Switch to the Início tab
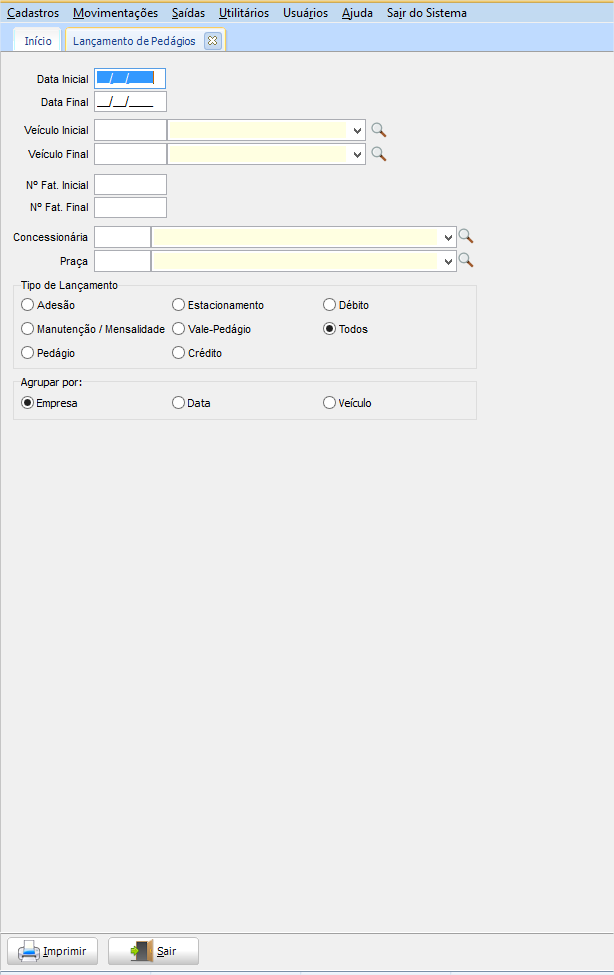This screenshot has width=614, height=975. click(x=38, y=41)
